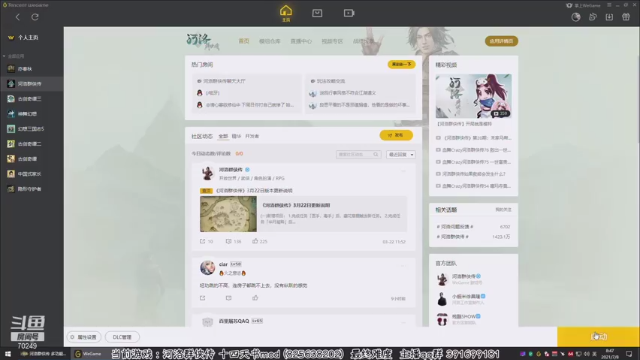This screenshot has width=640, height=360.
Task: Select the 中国式家长 game in sidebar
Action: click(32, 174)
